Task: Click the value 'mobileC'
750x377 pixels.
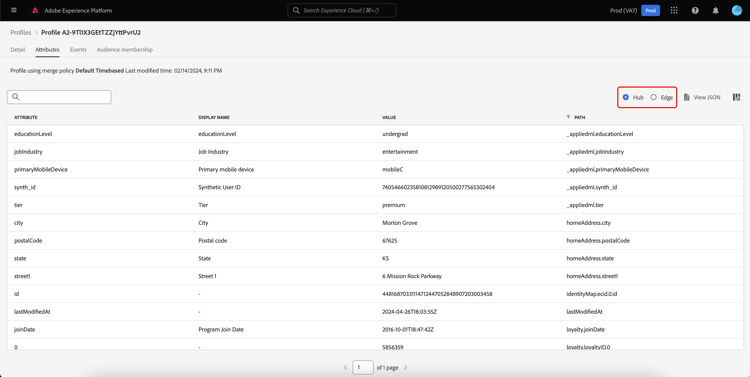Action: point(392,169)
